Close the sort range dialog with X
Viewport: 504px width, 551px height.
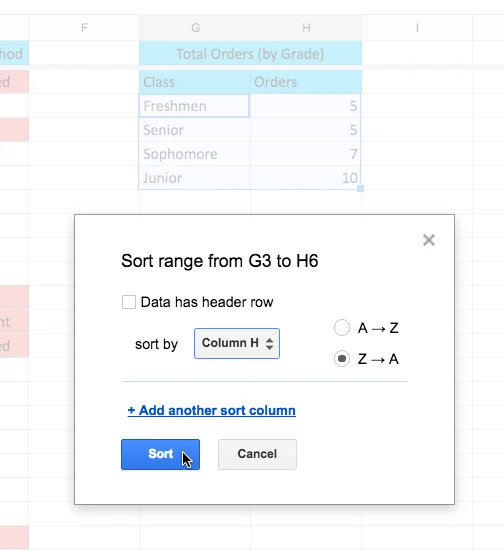pos(429,240)
